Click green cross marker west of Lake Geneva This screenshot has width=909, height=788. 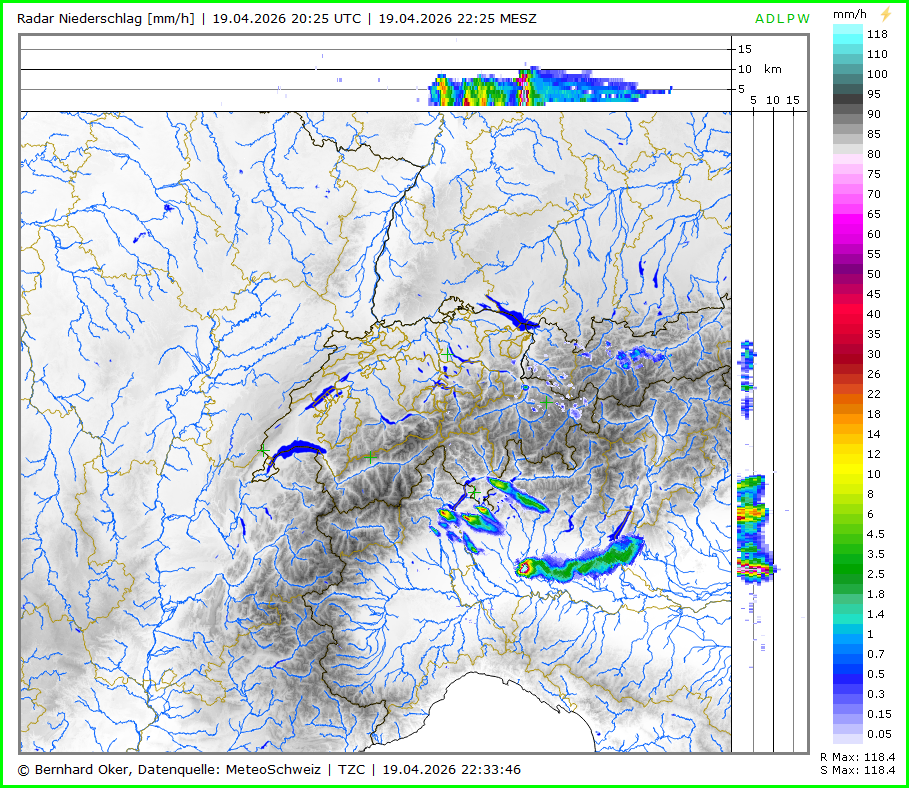[x=263, y=452]
